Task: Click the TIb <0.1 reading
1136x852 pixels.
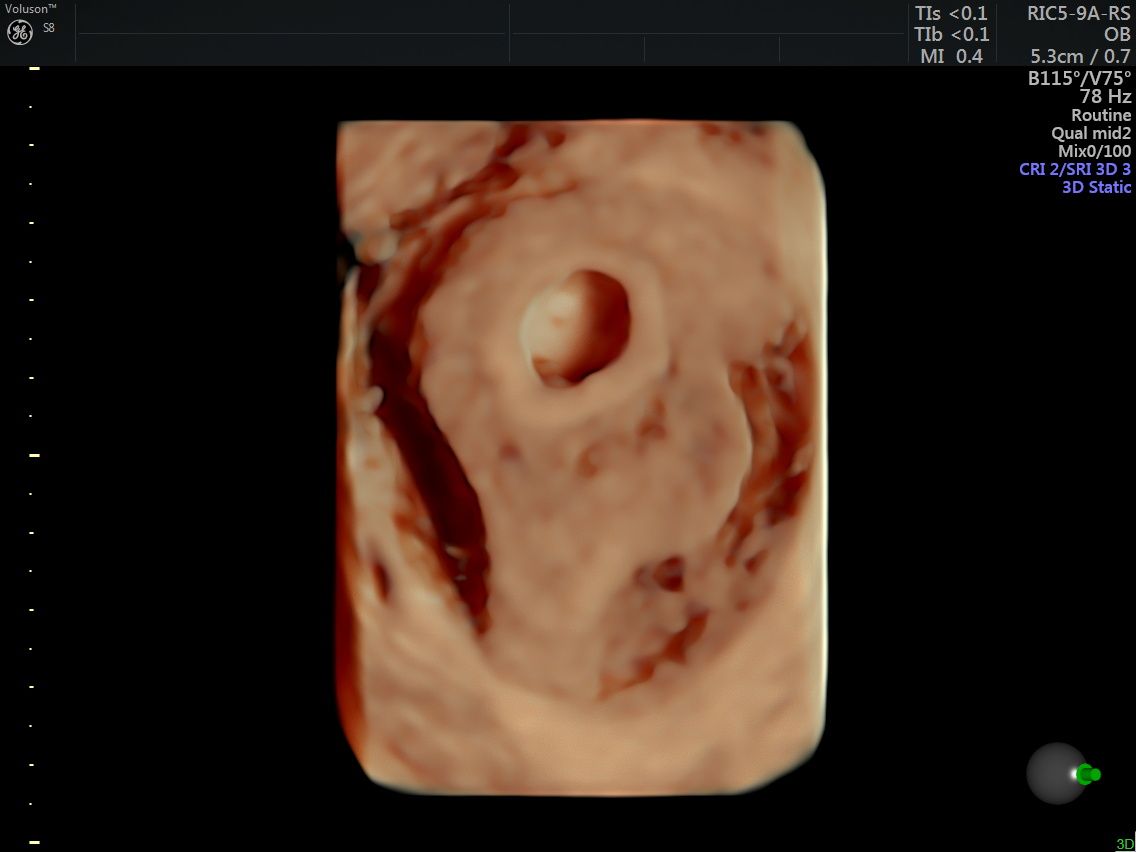Action: [x=950, y=35]
